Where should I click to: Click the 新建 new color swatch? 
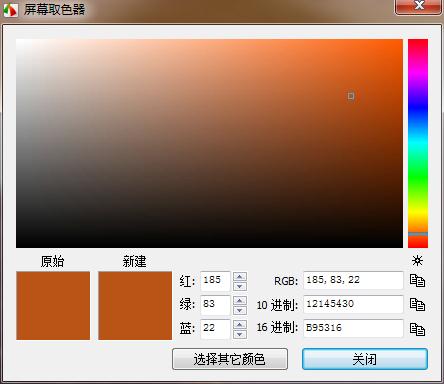[135, 306]
